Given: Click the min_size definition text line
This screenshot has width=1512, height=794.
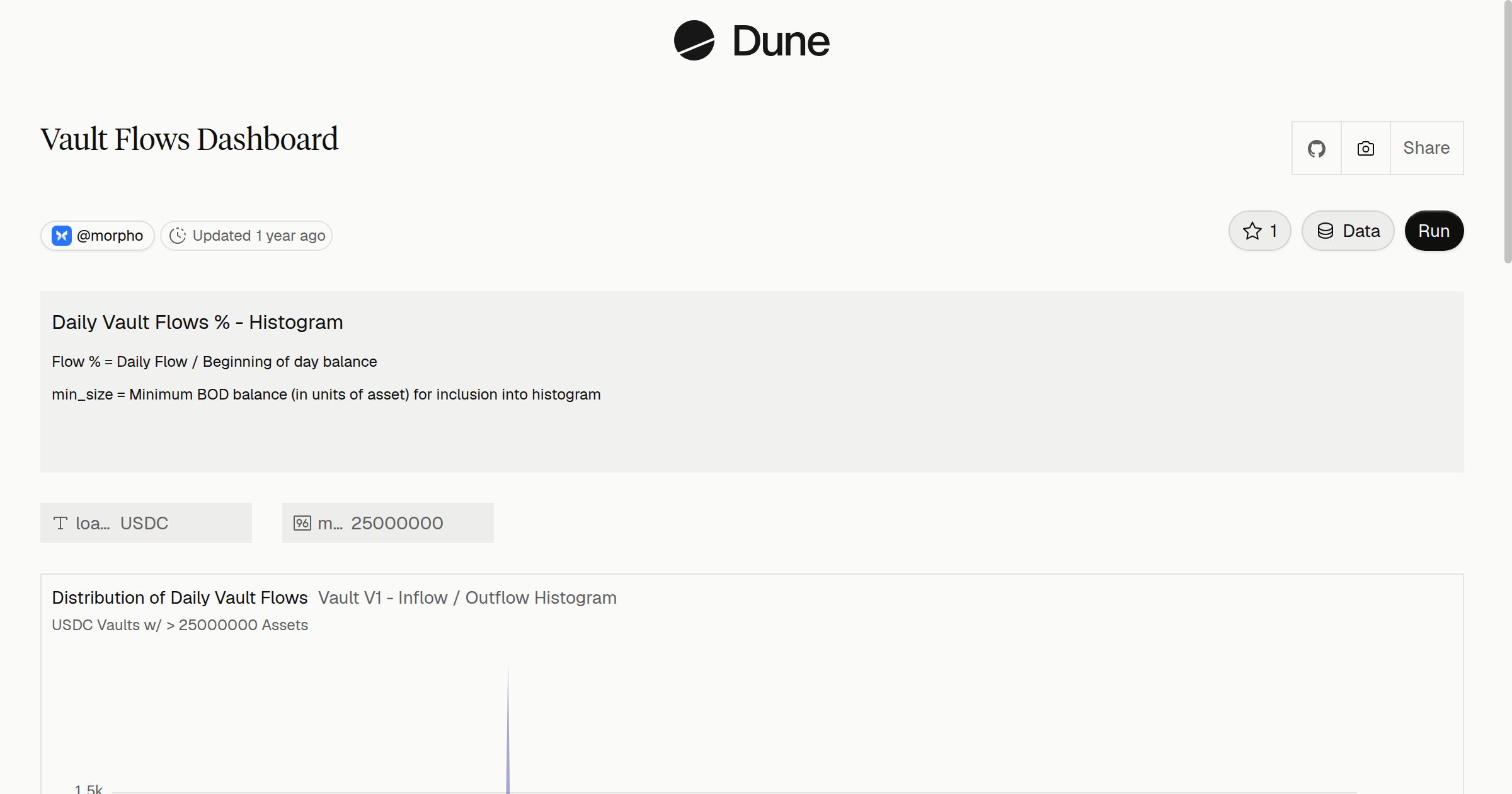Looking at the screenshot, I should (x=326, y=394).
